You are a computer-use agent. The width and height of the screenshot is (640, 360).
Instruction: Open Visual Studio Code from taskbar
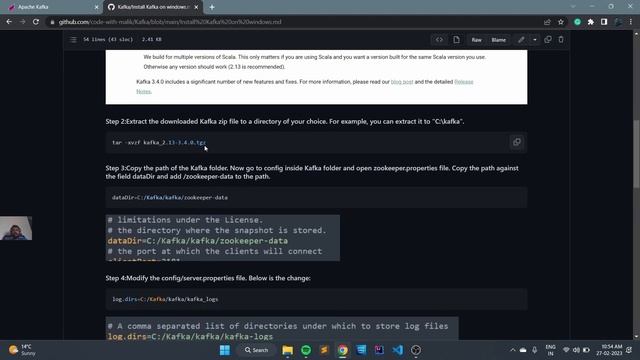tap(398, 350)
